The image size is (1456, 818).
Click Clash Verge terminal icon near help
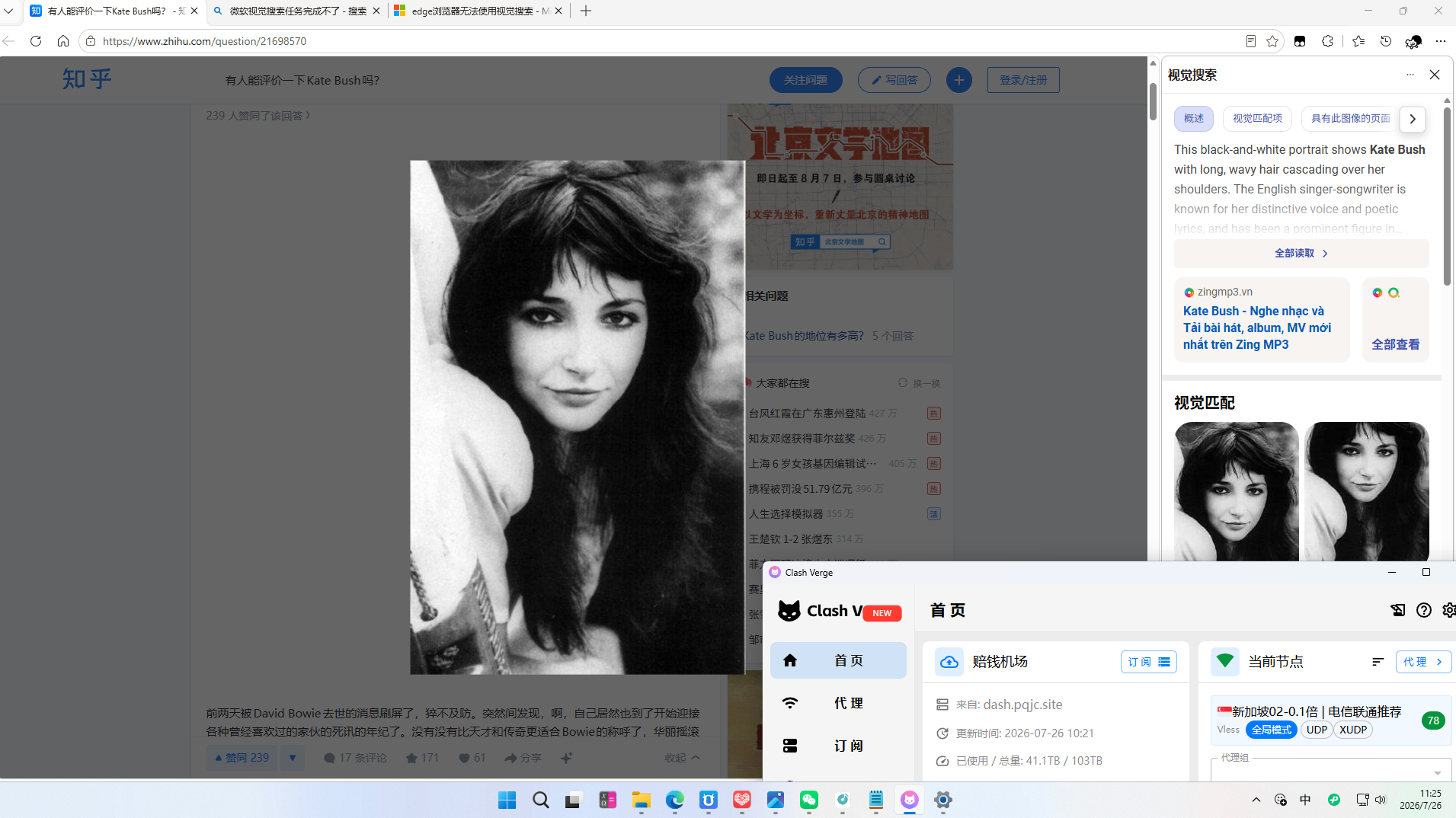coord(1397,610)
